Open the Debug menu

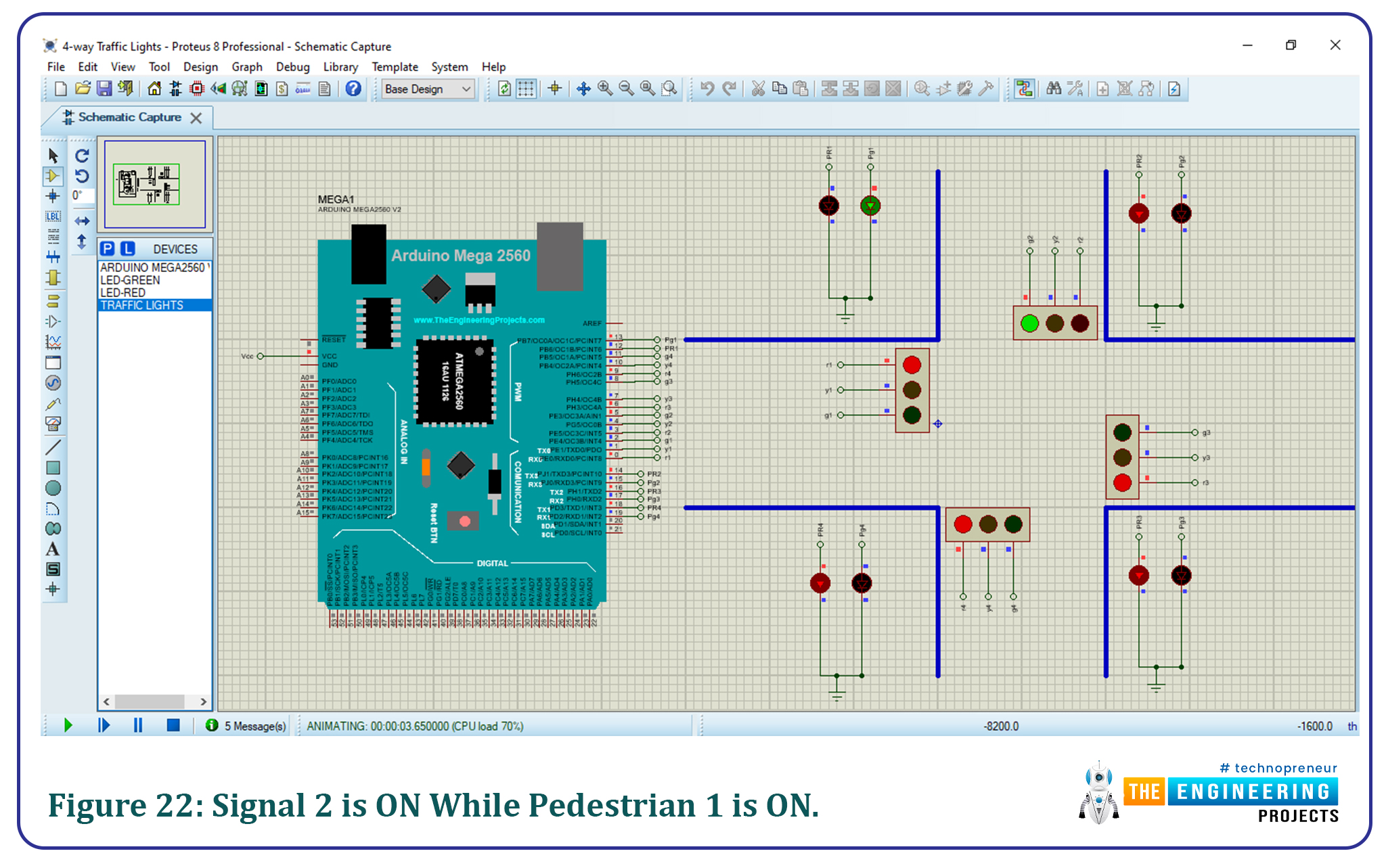point(292,66)
